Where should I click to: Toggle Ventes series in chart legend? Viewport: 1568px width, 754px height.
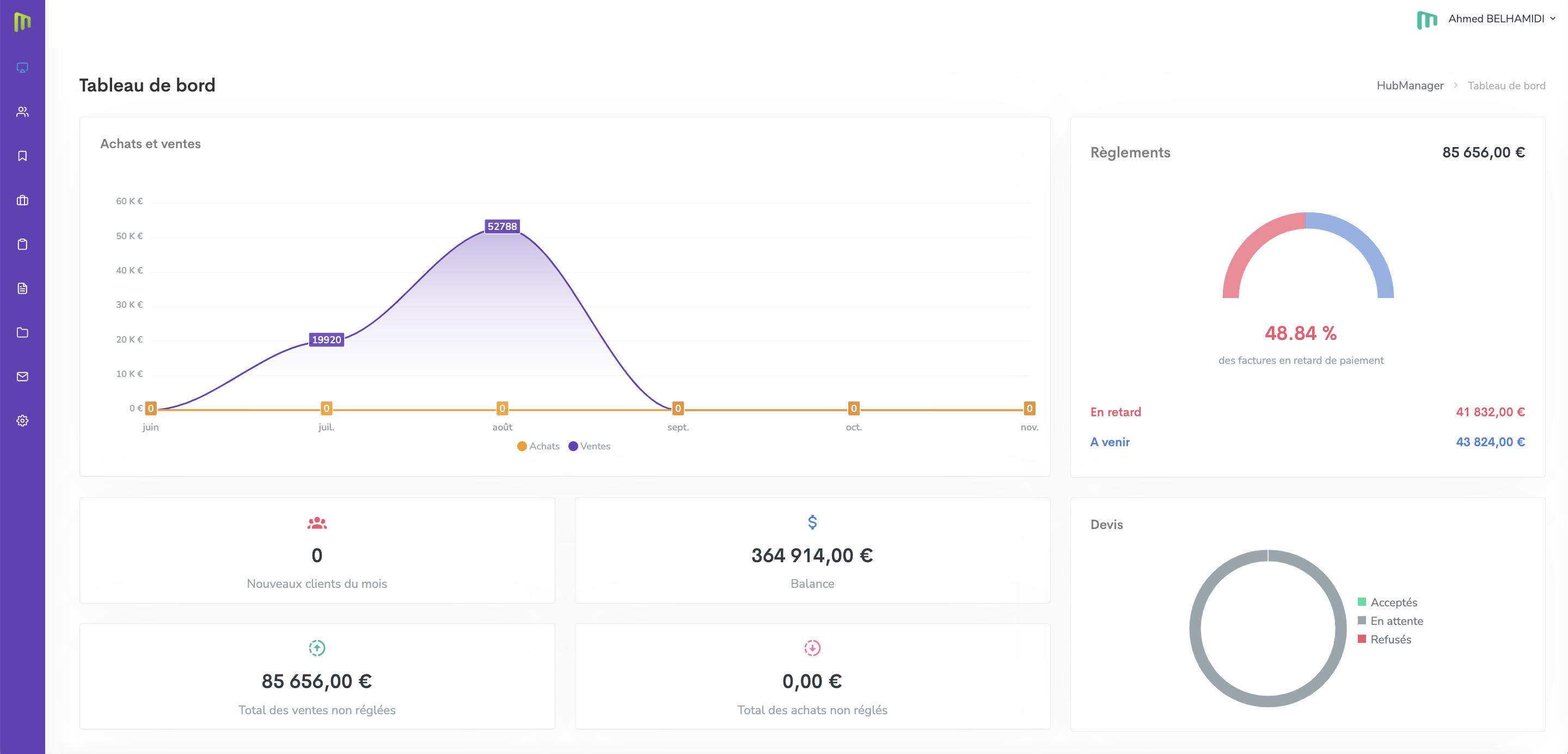[x=589, y=446]
